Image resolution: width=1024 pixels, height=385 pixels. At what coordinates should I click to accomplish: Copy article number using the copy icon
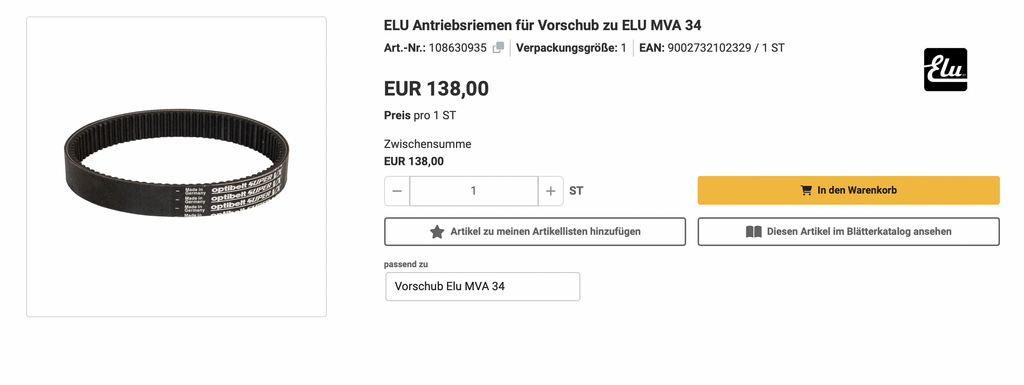click(498, 48)
